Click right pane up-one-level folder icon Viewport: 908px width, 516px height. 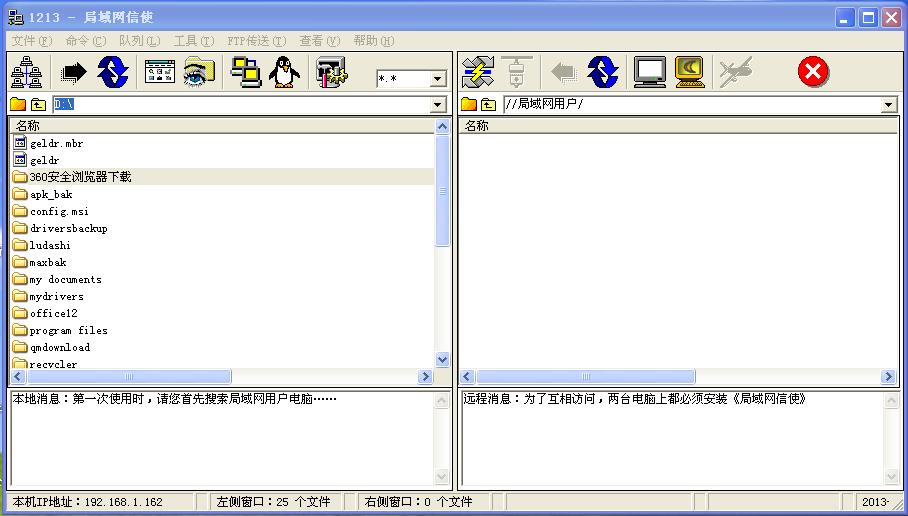[489, 104]
